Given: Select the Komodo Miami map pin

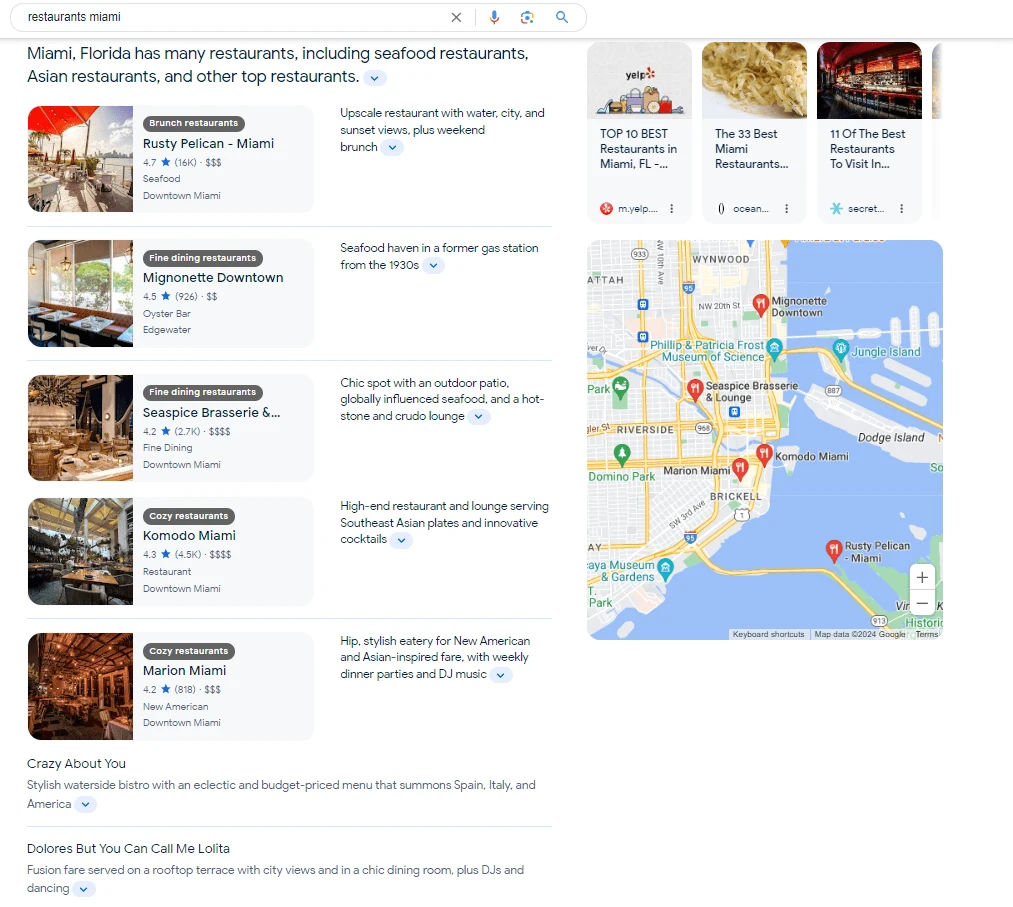Looking at the screenshot, I should (x=764, y=455).
